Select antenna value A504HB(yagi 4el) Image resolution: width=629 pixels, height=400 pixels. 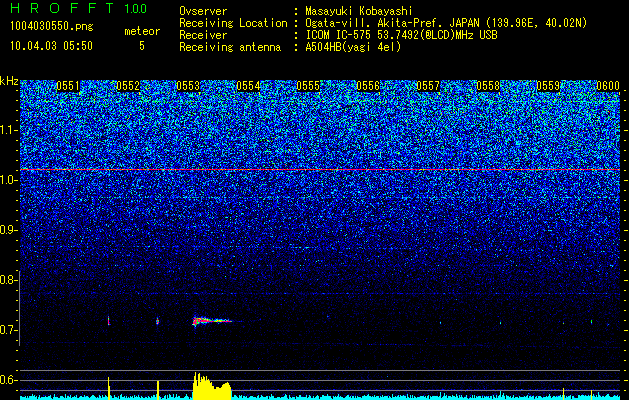[x=353, y=47]
